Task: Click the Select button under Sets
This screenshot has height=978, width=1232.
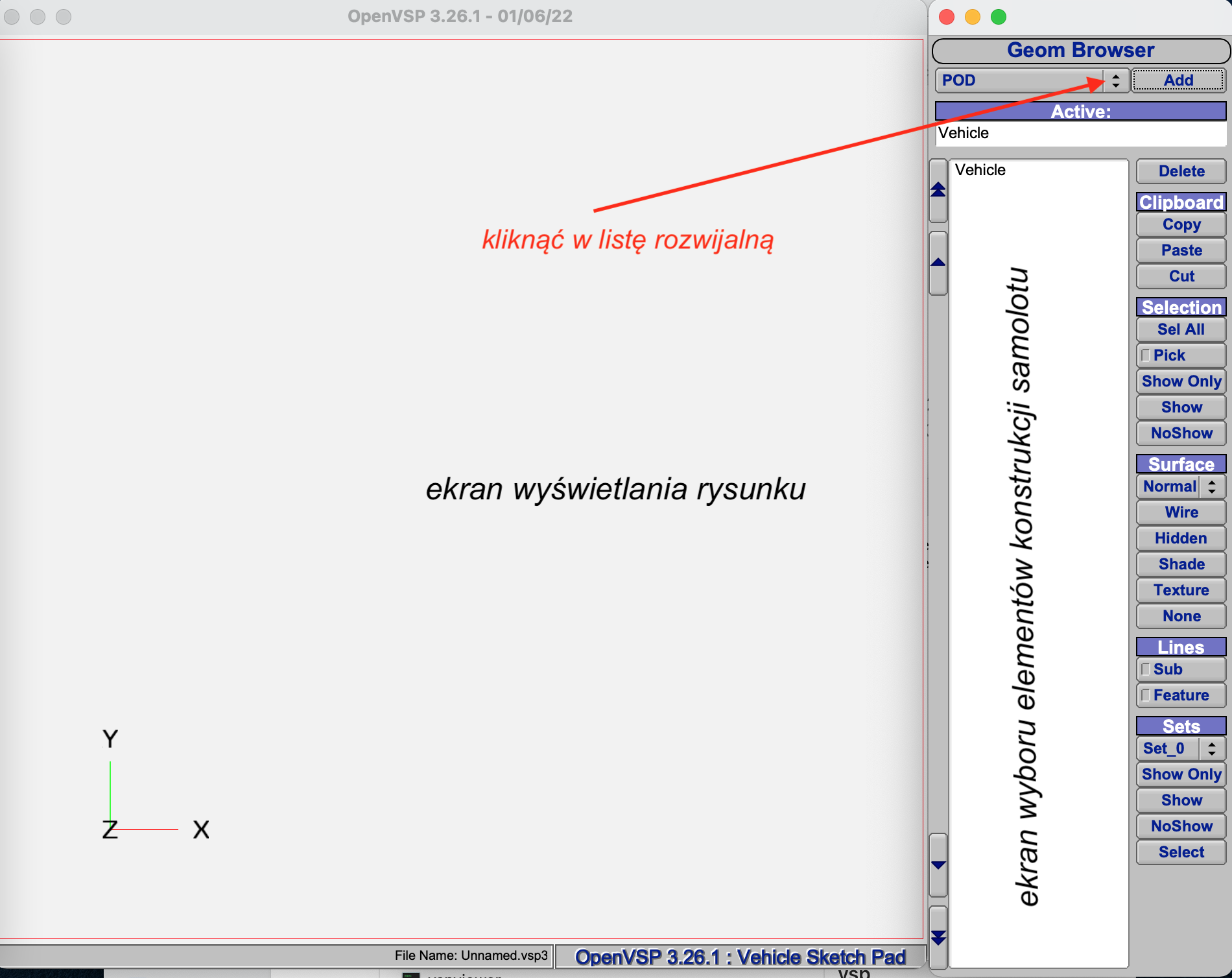Action: (1181, 852)
